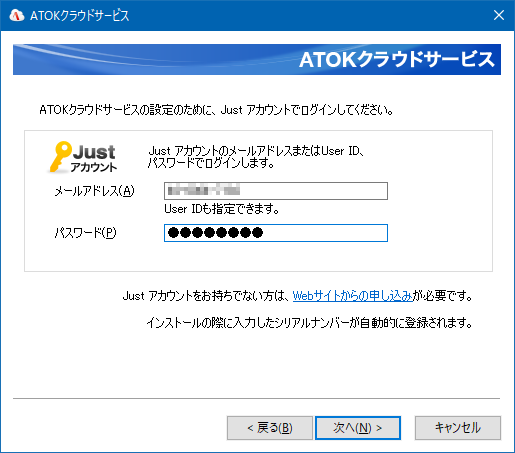This screenshot has width=515, height=453.
Task: Click the login instruction text at top
Action: [x=216, y=110]
